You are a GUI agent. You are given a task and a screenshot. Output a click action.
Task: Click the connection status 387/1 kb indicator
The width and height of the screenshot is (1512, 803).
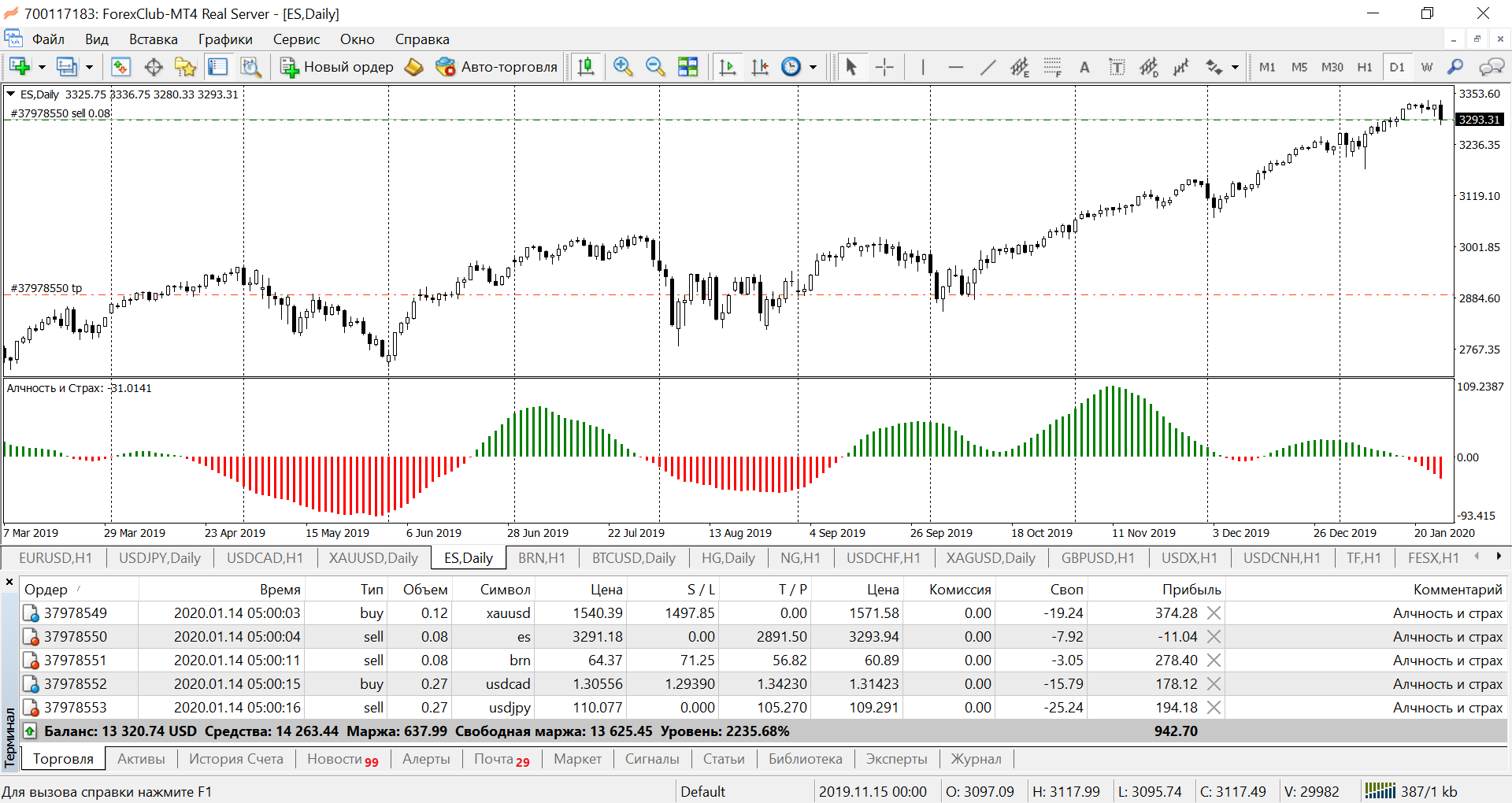[x=1411, y=791]
